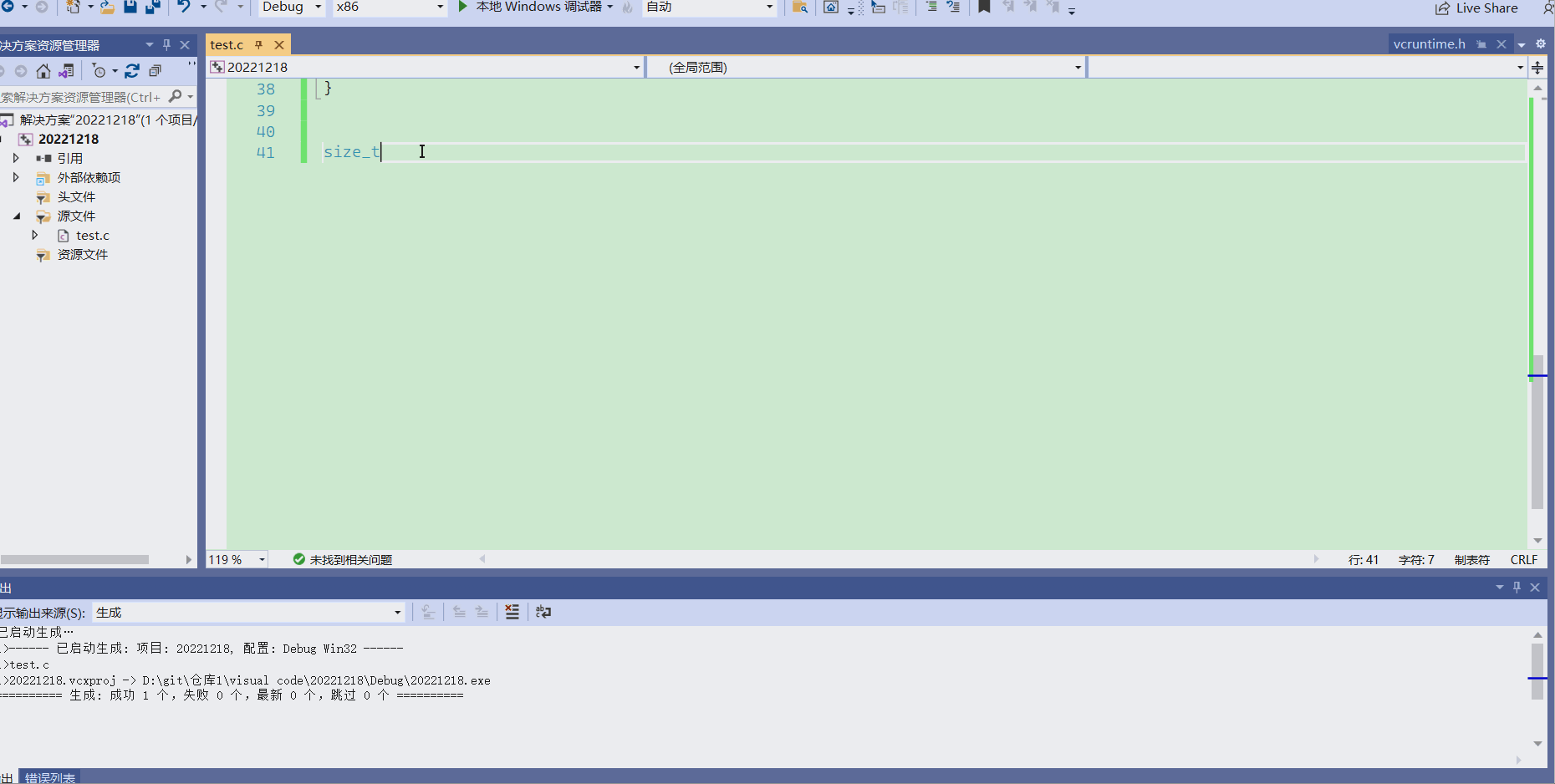Select the 20221218 project node

tap(69, 140)
